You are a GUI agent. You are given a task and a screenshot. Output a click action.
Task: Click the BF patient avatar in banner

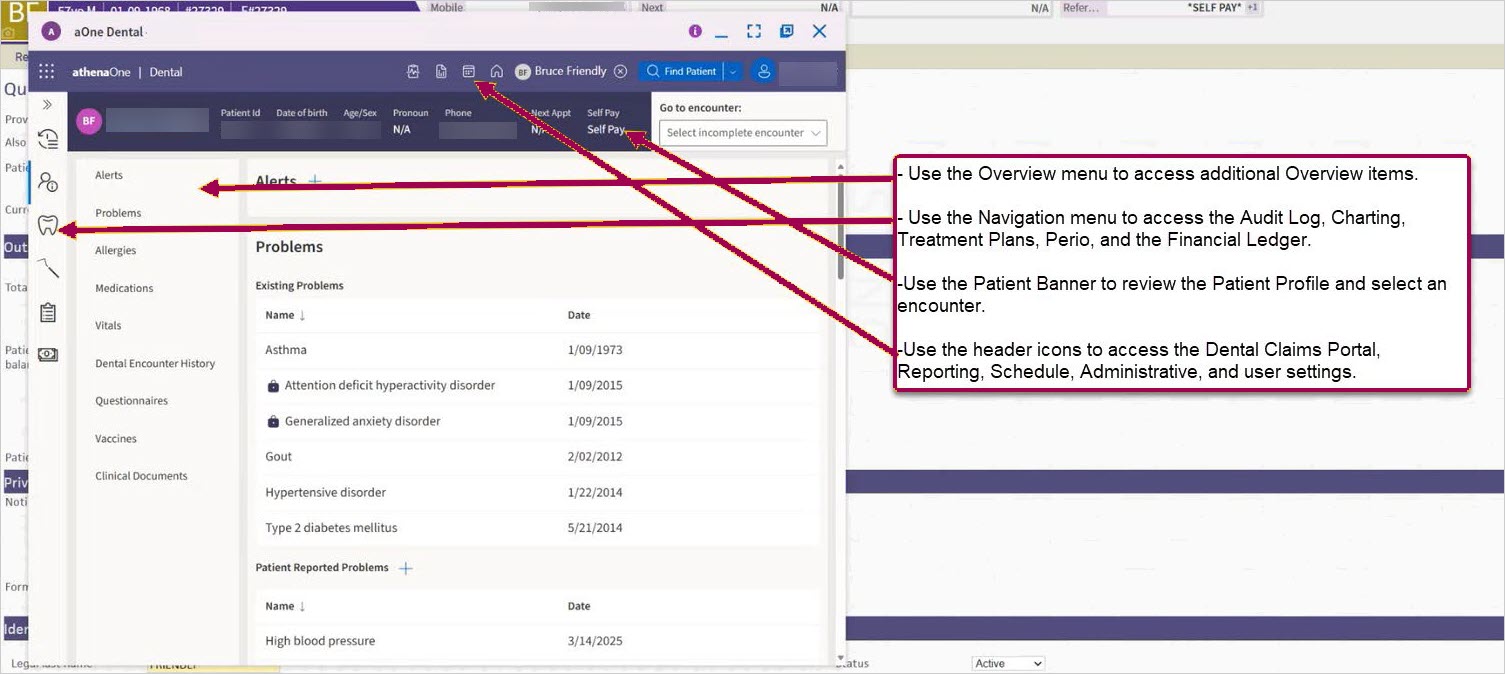89,121
